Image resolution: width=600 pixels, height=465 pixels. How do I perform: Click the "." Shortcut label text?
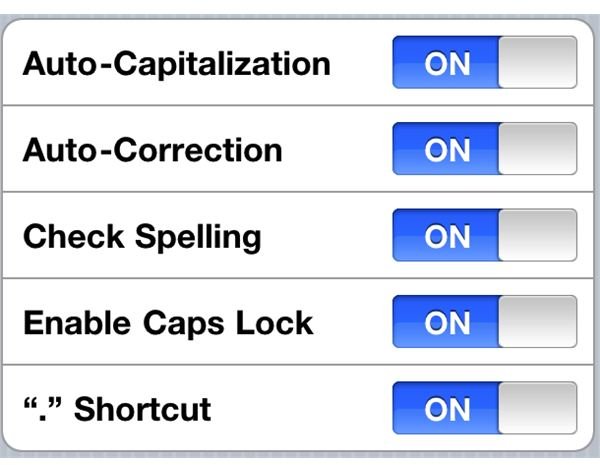click(117, 409)
